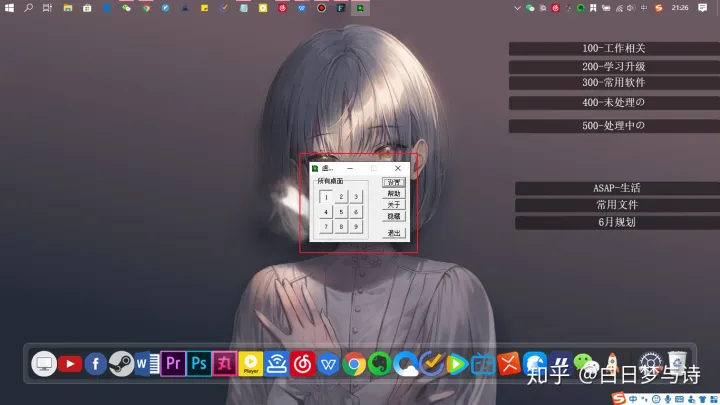Image resolution: width=720 pixels, height=405 pixels.
Task: Open the ASAP-生活 desktop group
Action: click(617, 188)
